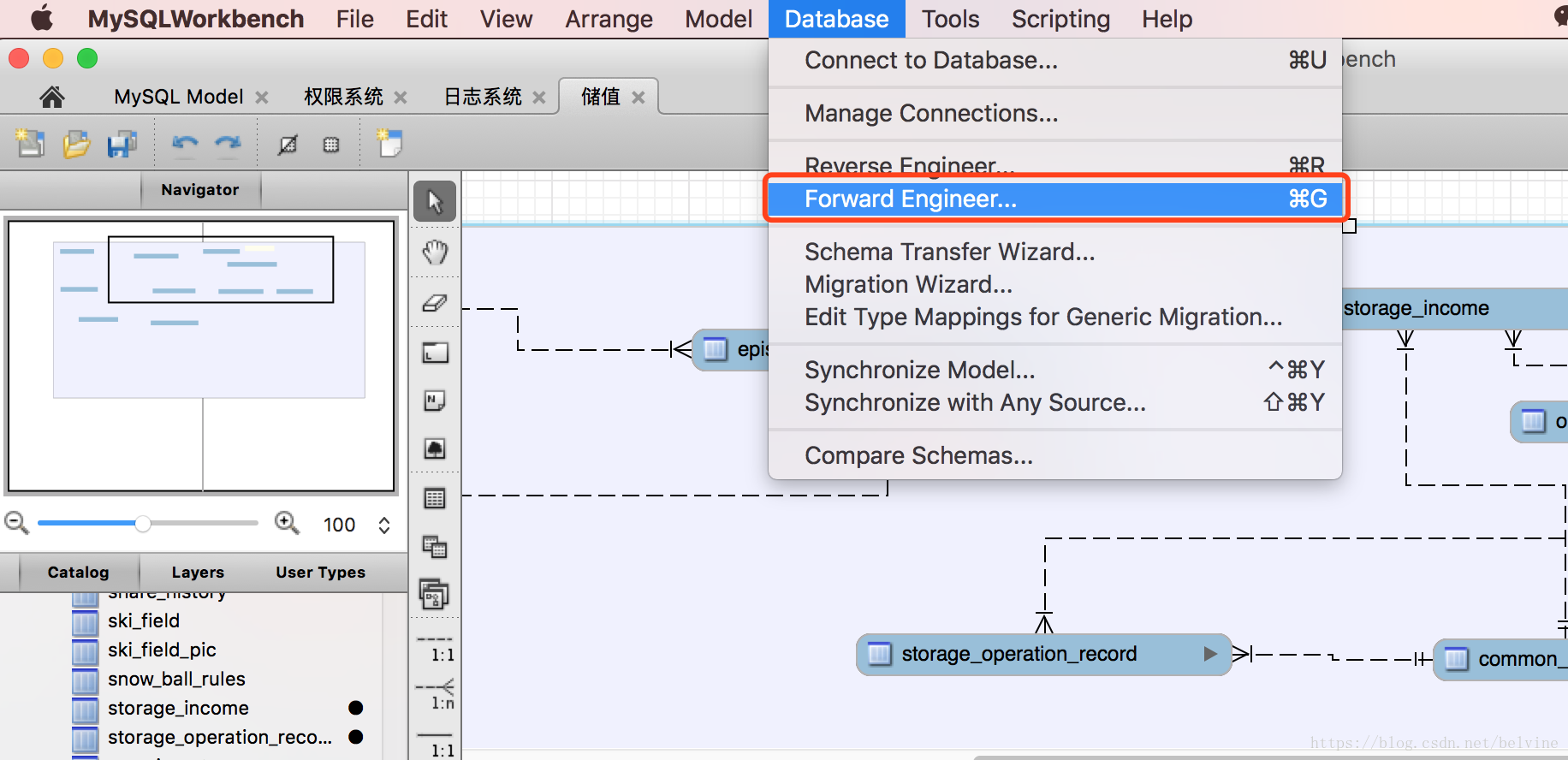This screenshot has width=1568, height=760.
Task: Click the zoom percentage stepper arrows
Action: (x=384, y=525)
